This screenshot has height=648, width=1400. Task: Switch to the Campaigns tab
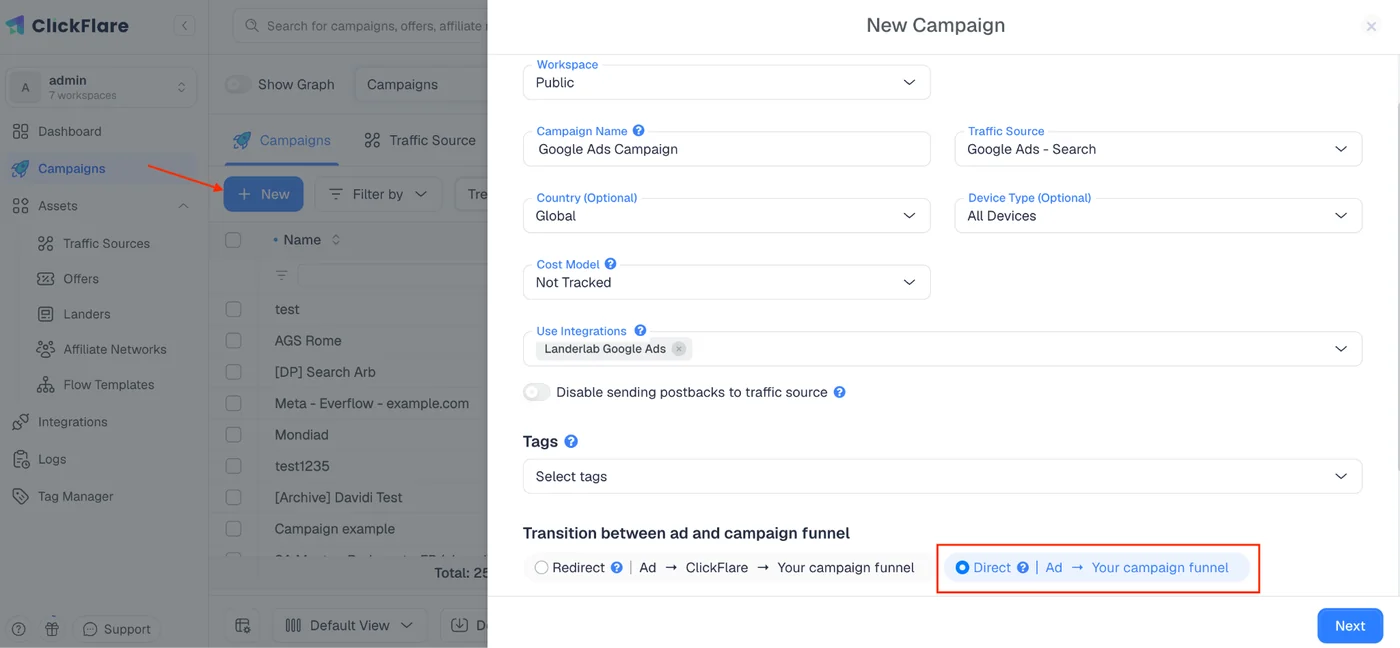coord(281,140)
